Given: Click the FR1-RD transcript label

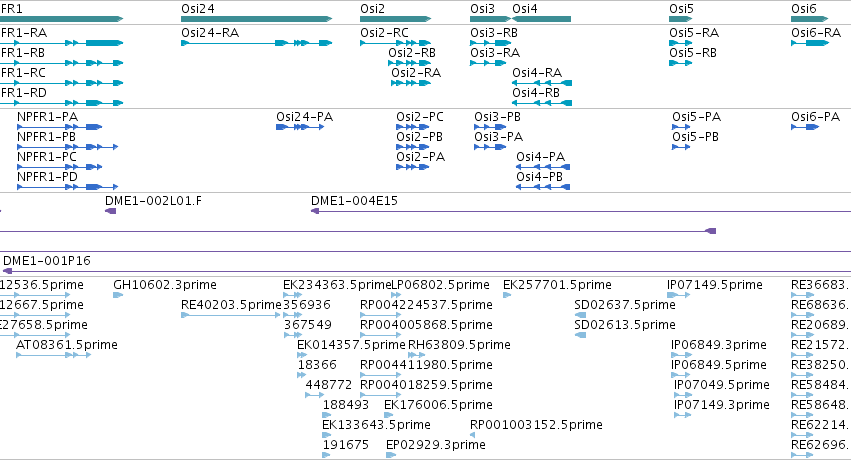Looking at the screenshot, I should 24,93.
